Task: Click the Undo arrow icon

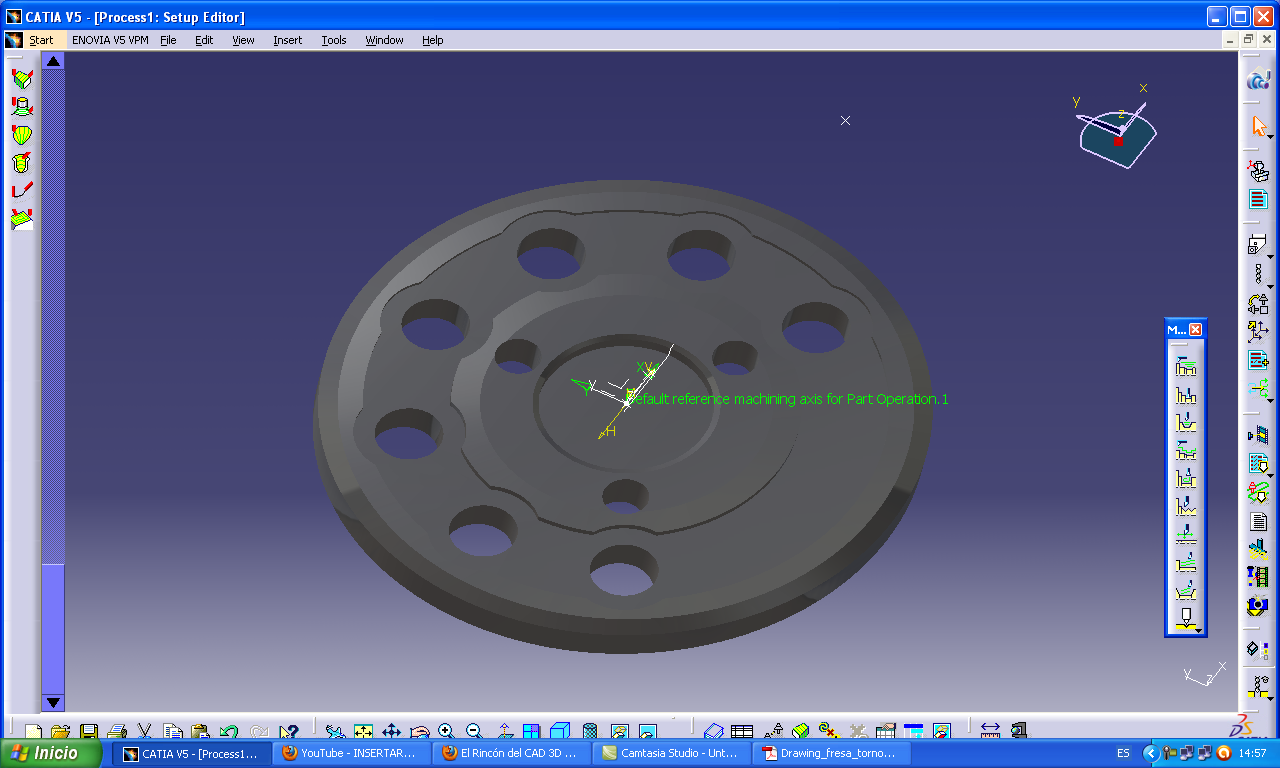Action: pos(228,732)
